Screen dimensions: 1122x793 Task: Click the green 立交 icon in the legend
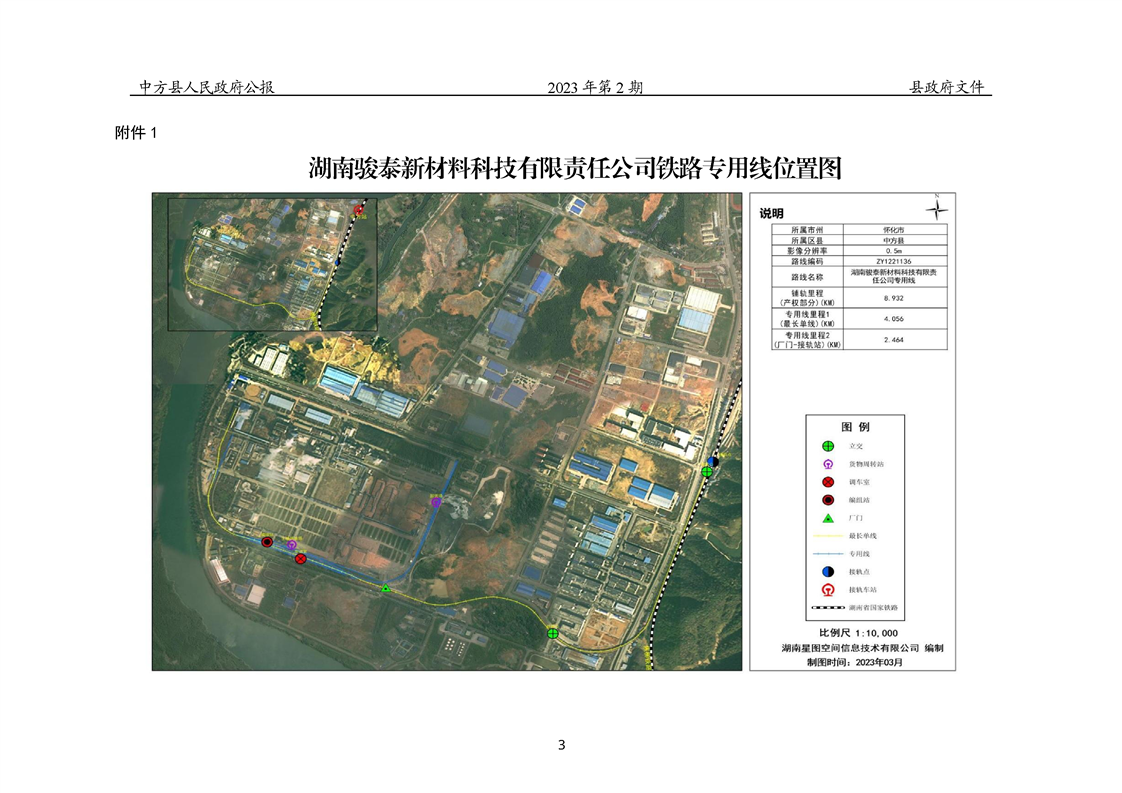(828, 446)
